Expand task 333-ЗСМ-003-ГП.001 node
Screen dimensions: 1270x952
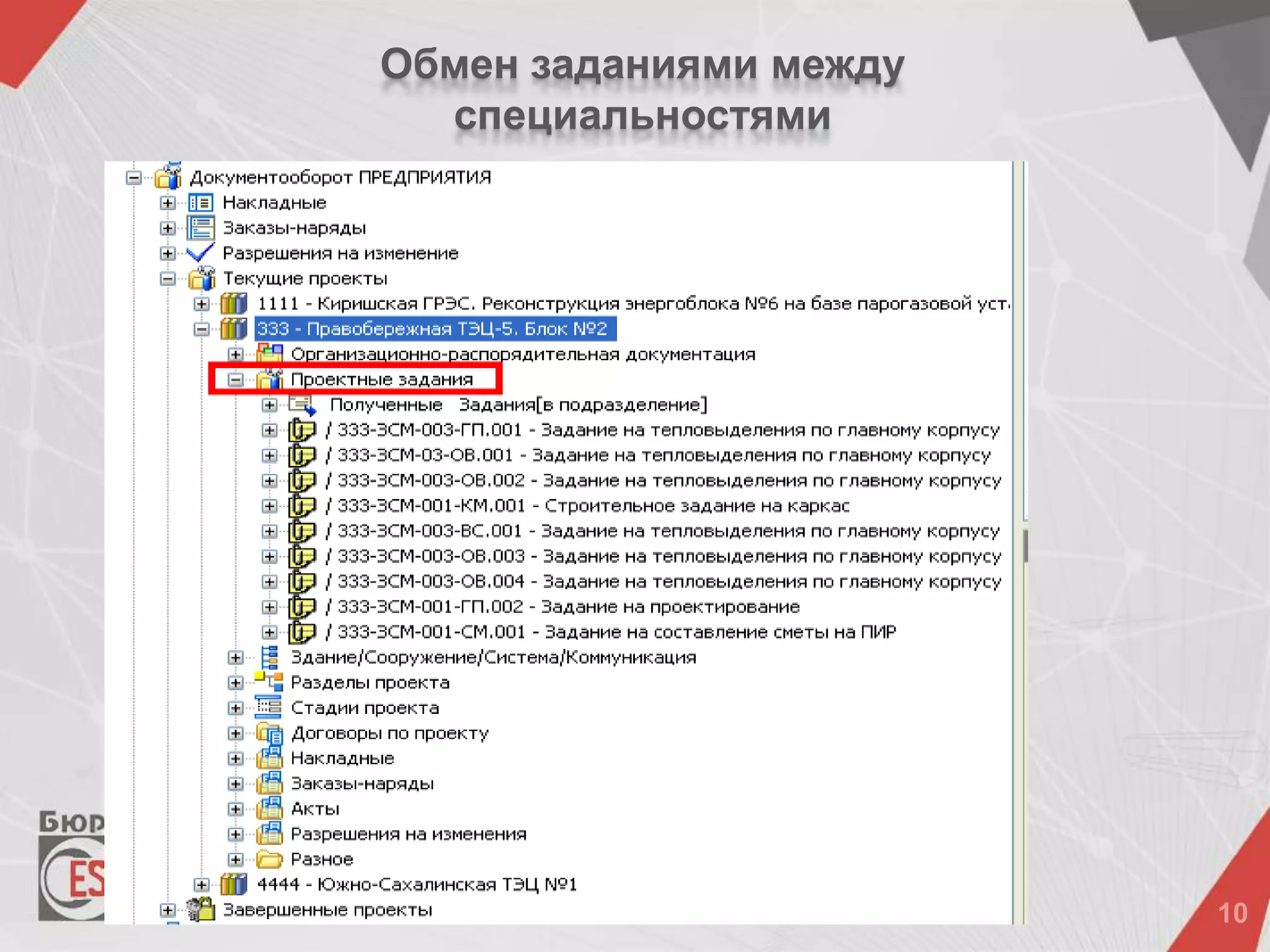click(269, 430)
